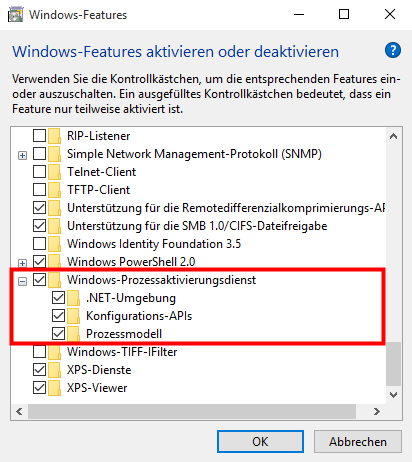The height and width of the screenshot is (462, 412).
Task: Enable the TFTP-Client checkbox
Action: tap(39, 190)
